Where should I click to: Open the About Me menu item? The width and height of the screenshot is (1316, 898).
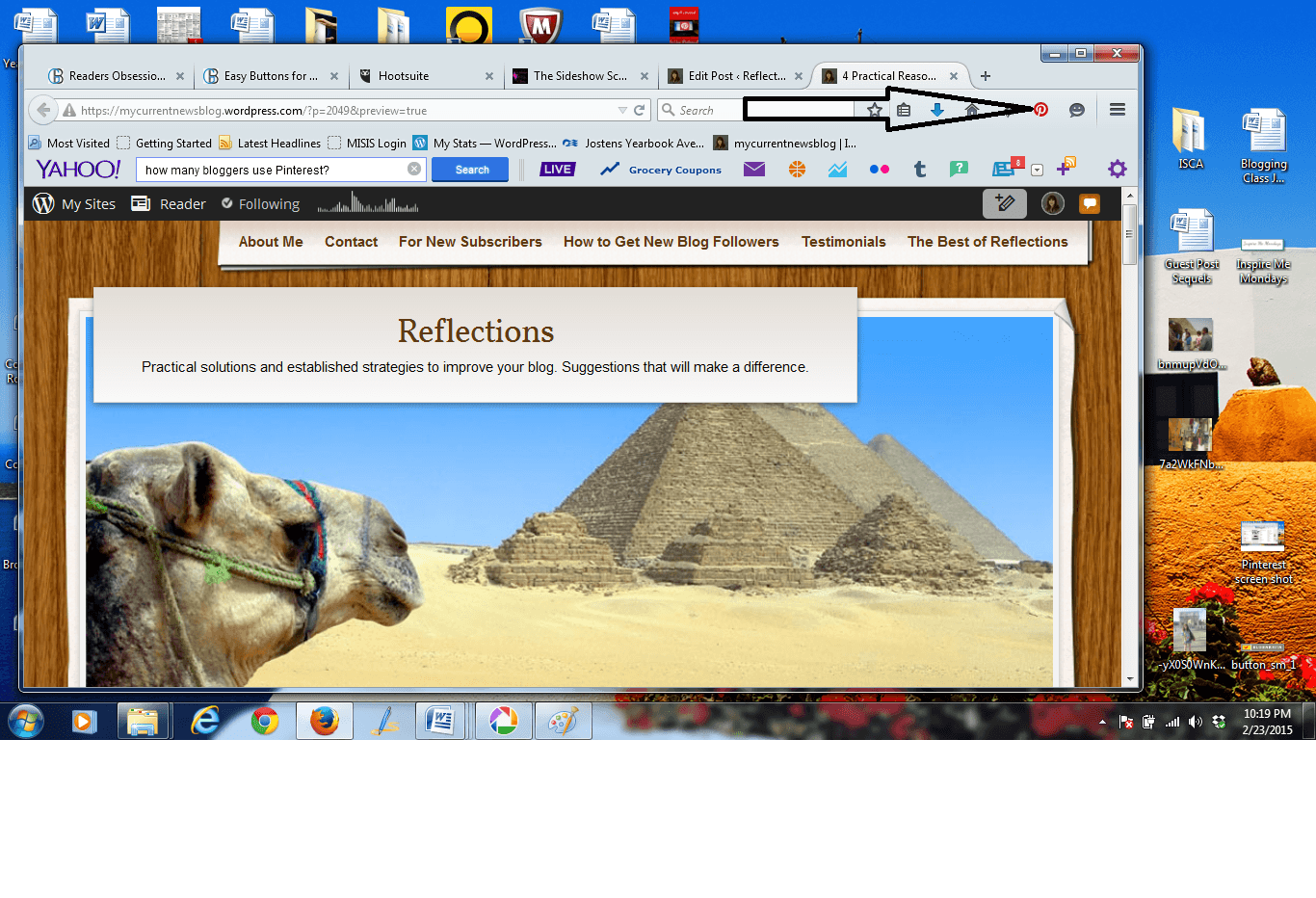point(271,242)
